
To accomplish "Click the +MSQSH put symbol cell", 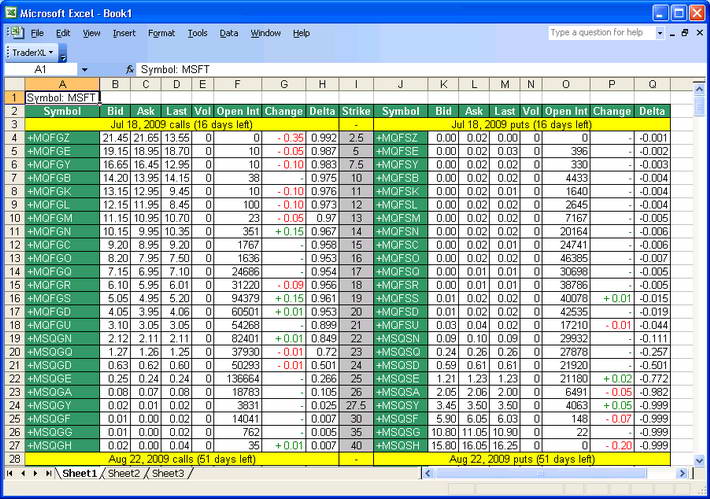I will pyautogui.click(x=401, y=446).
